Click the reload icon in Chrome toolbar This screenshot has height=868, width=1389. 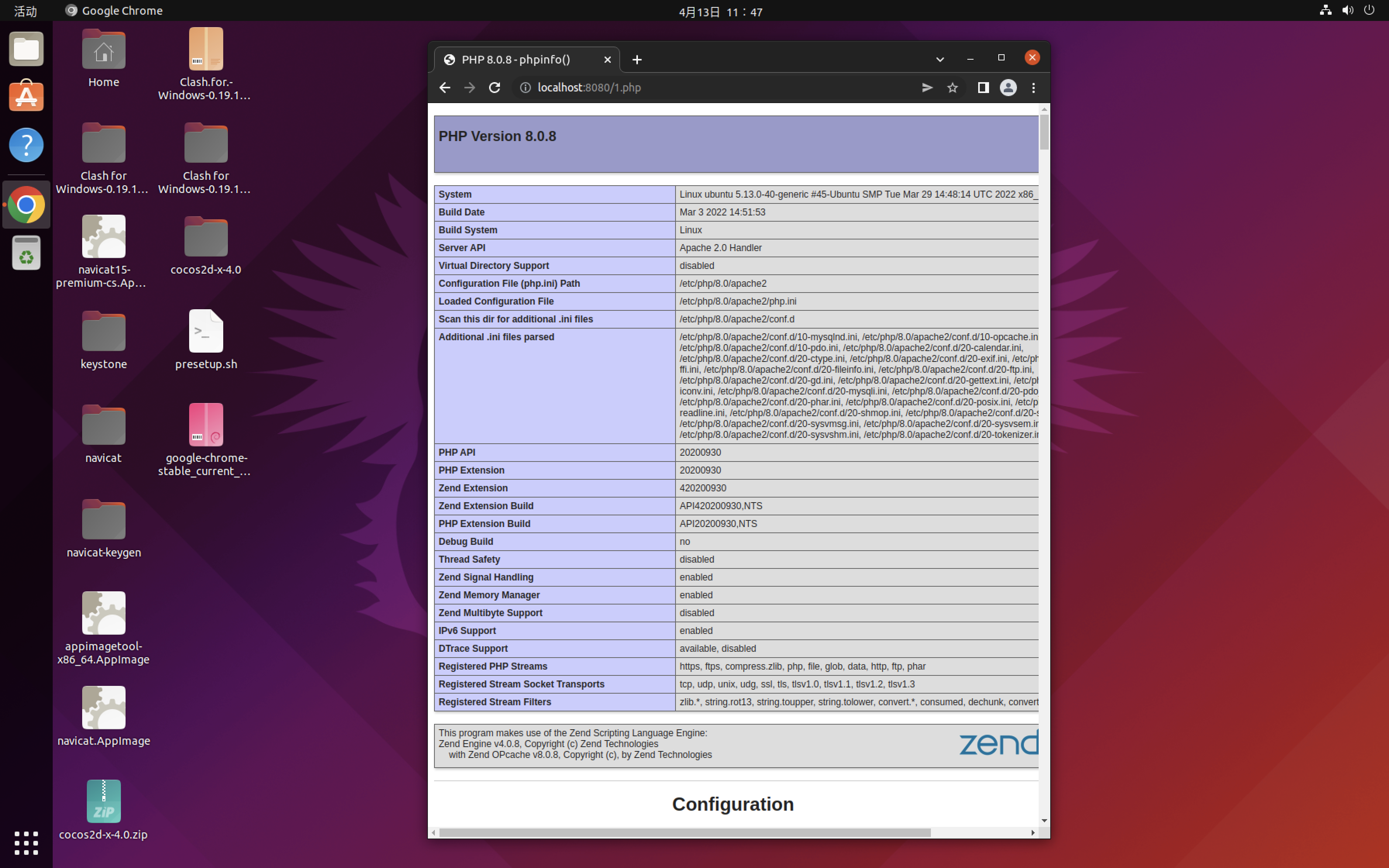[x=495, y=87]
